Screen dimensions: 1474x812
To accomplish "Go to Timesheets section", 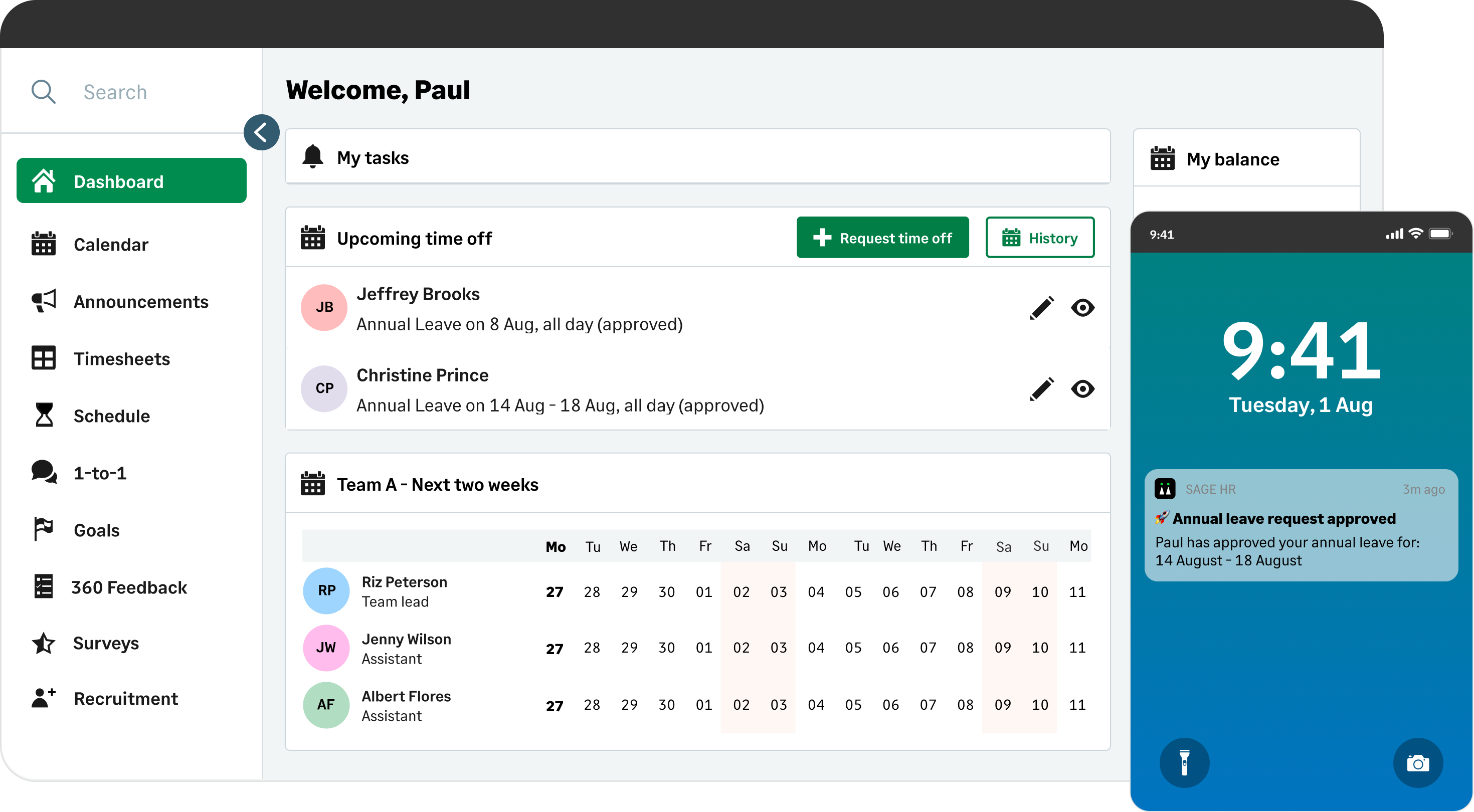I will tap(121, 359).
